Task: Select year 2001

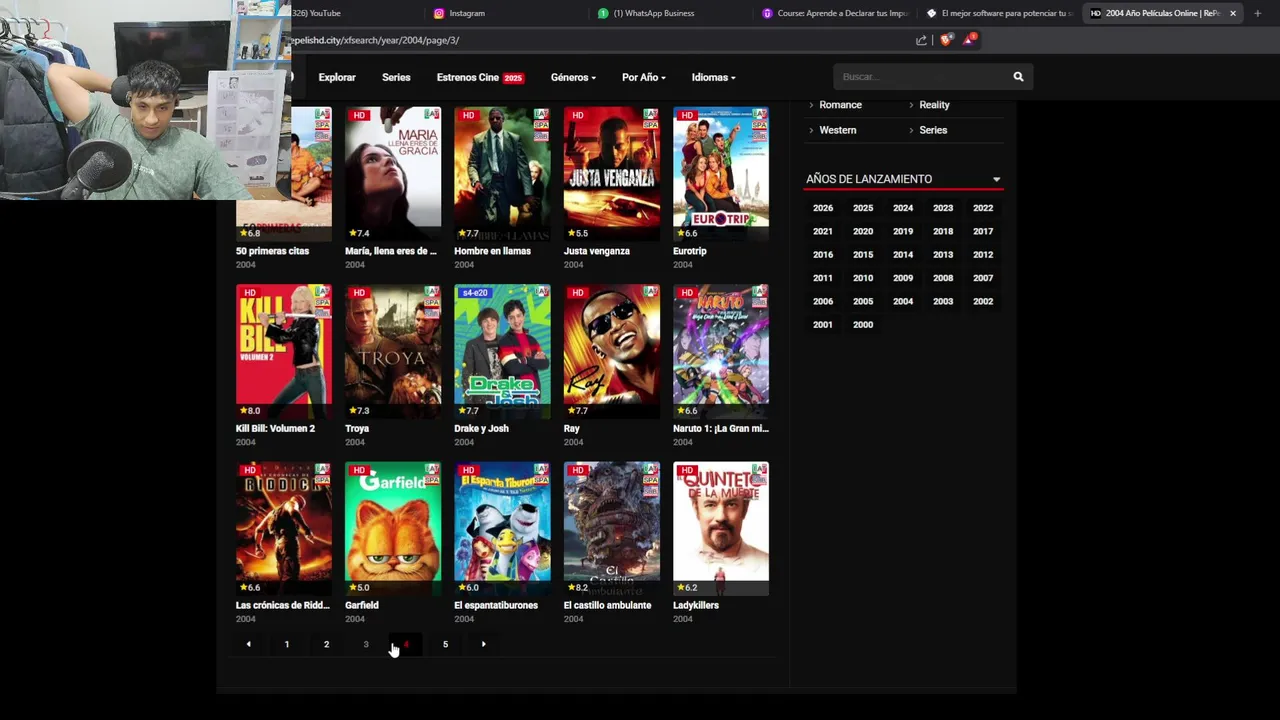Action: point(823,325)
